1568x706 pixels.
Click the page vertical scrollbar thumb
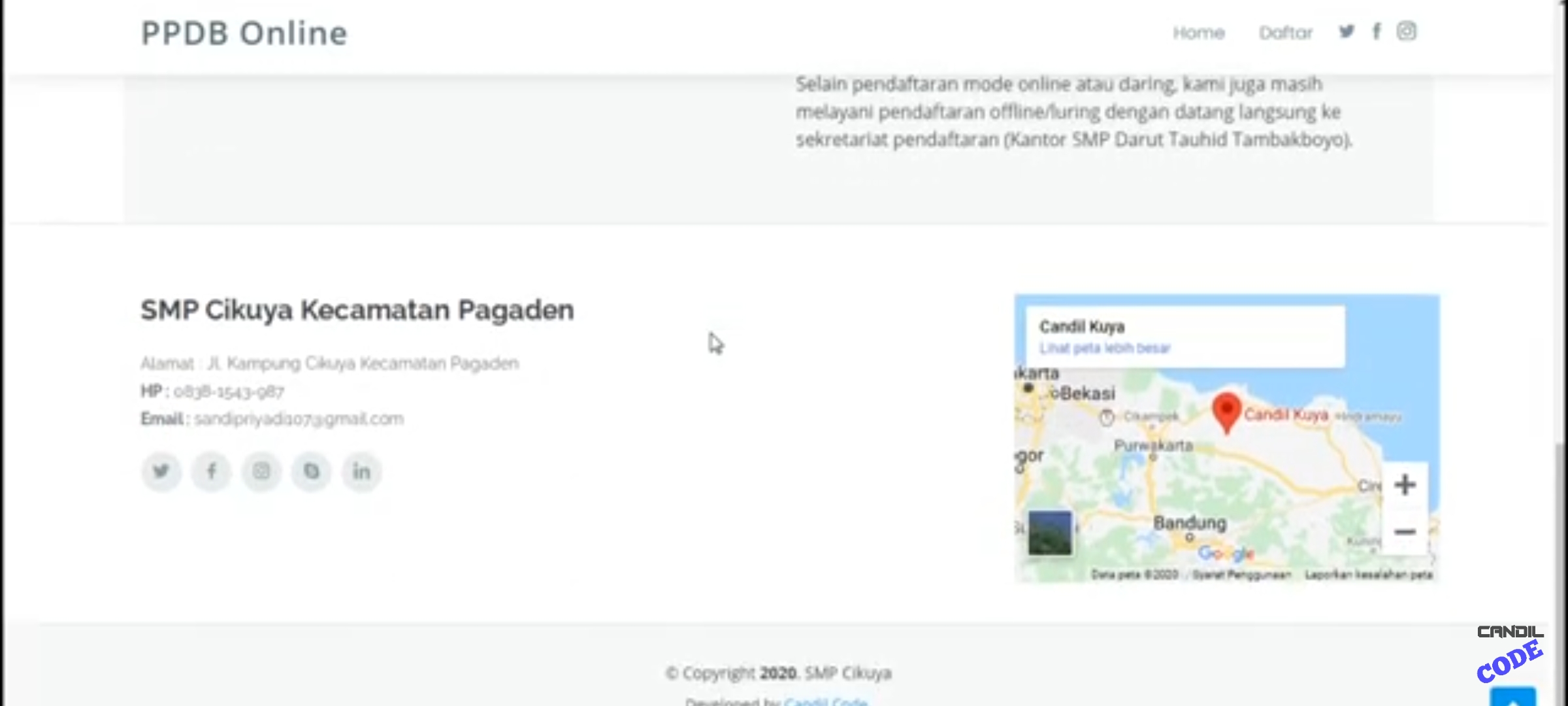pos(1561,575)
